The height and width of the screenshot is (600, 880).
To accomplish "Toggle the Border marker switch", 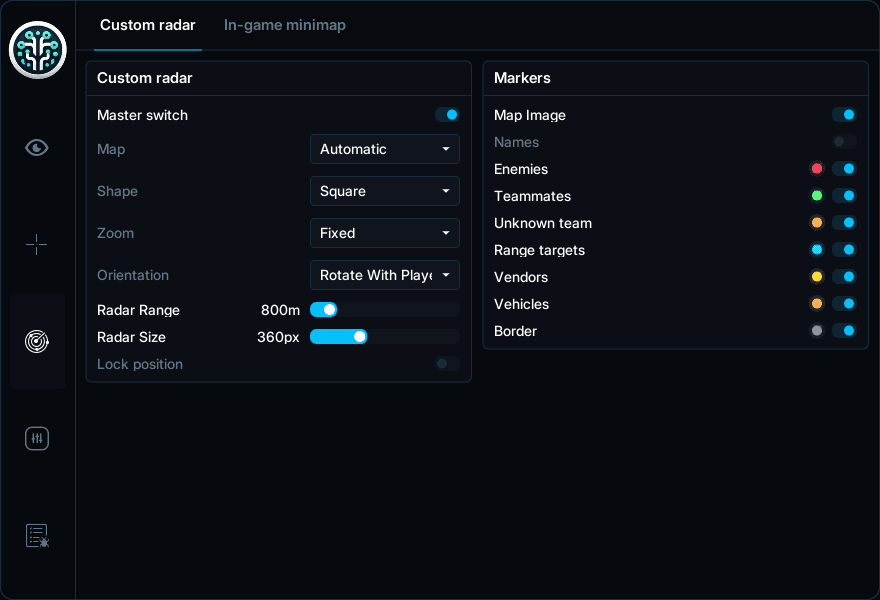I will tap(844, 331).
